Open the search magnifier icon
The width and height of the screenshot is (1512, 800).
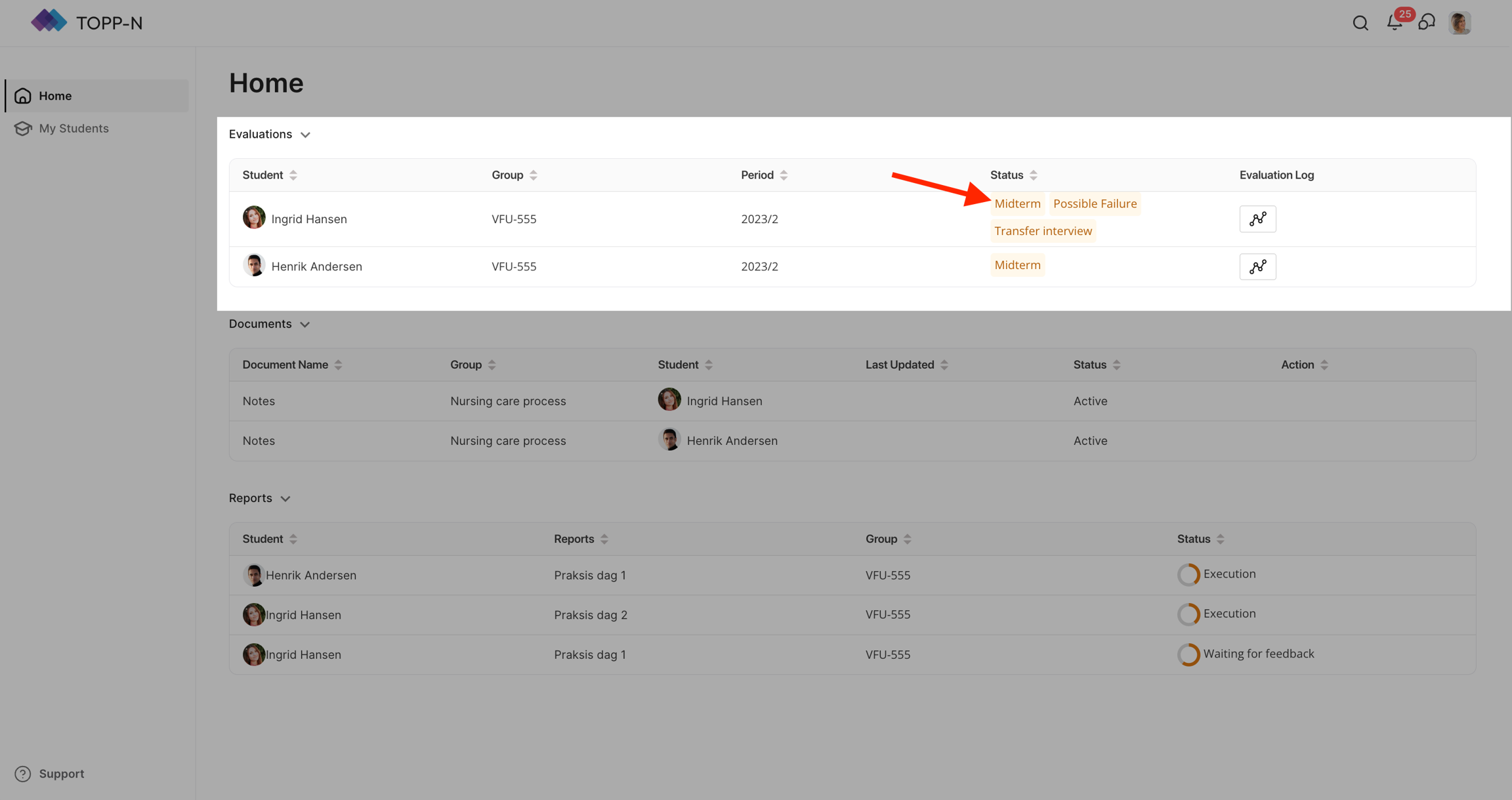[x=1360, y=23]
